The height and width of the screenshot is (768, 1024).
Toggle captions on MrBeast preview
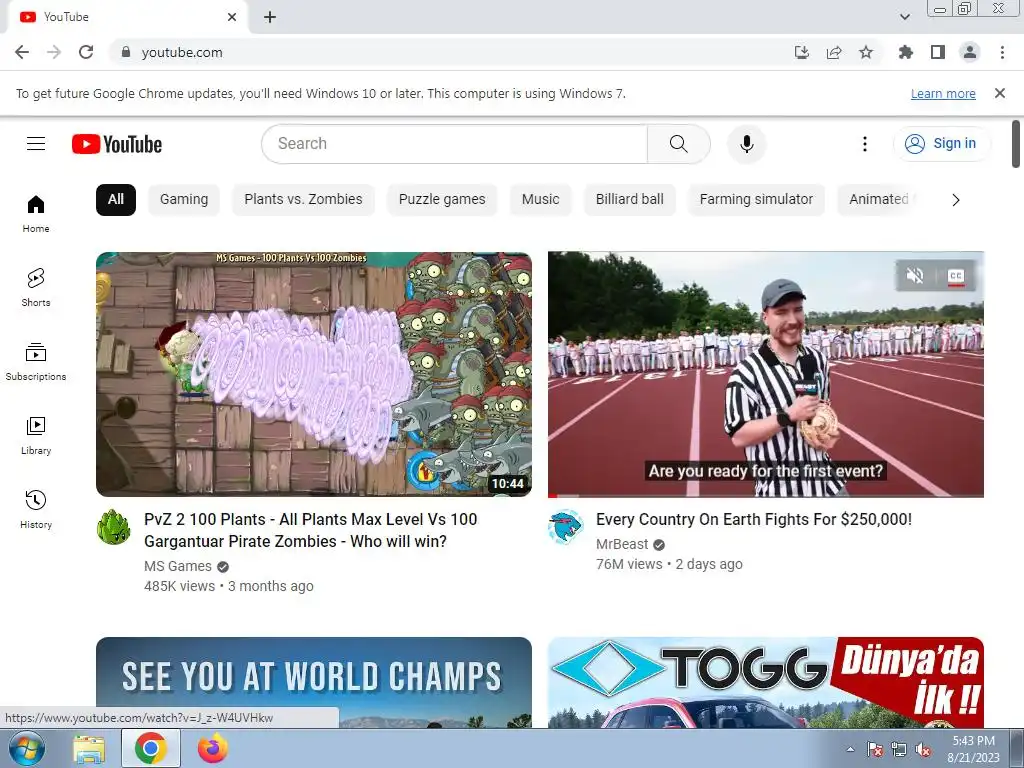956,276
